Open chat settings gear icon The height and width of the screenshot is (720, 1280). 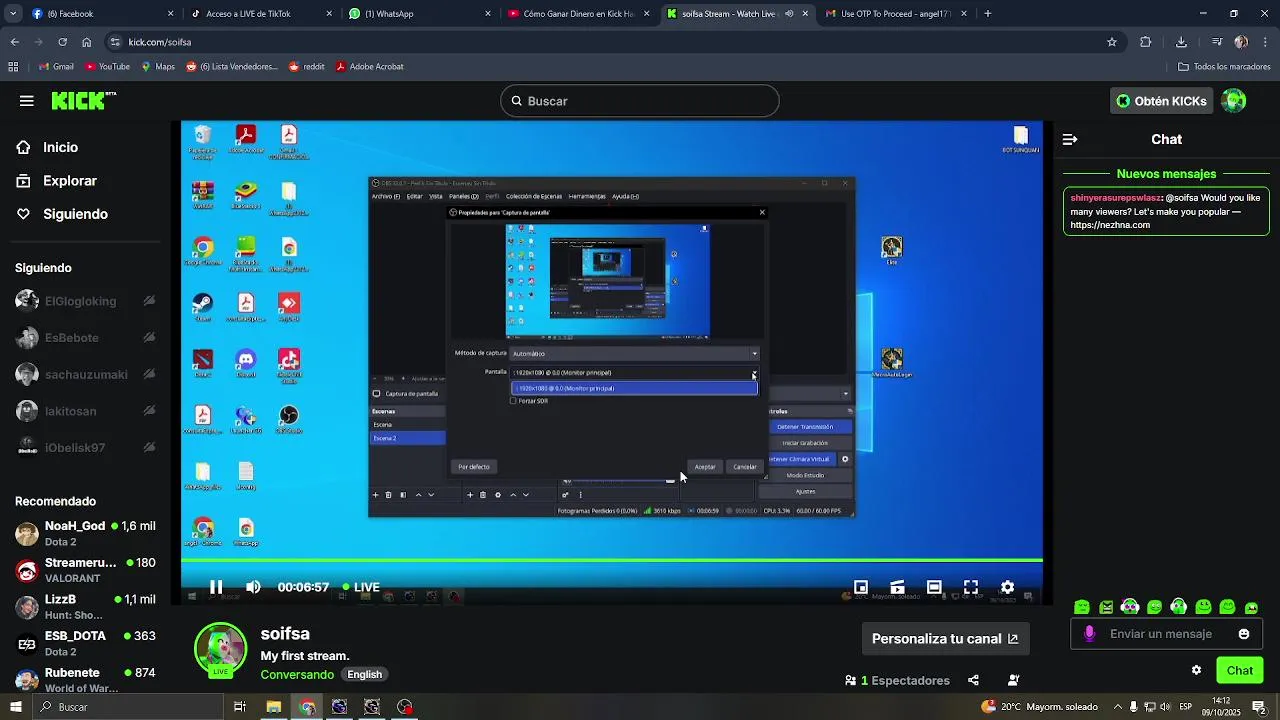(x=1196, y=671)
